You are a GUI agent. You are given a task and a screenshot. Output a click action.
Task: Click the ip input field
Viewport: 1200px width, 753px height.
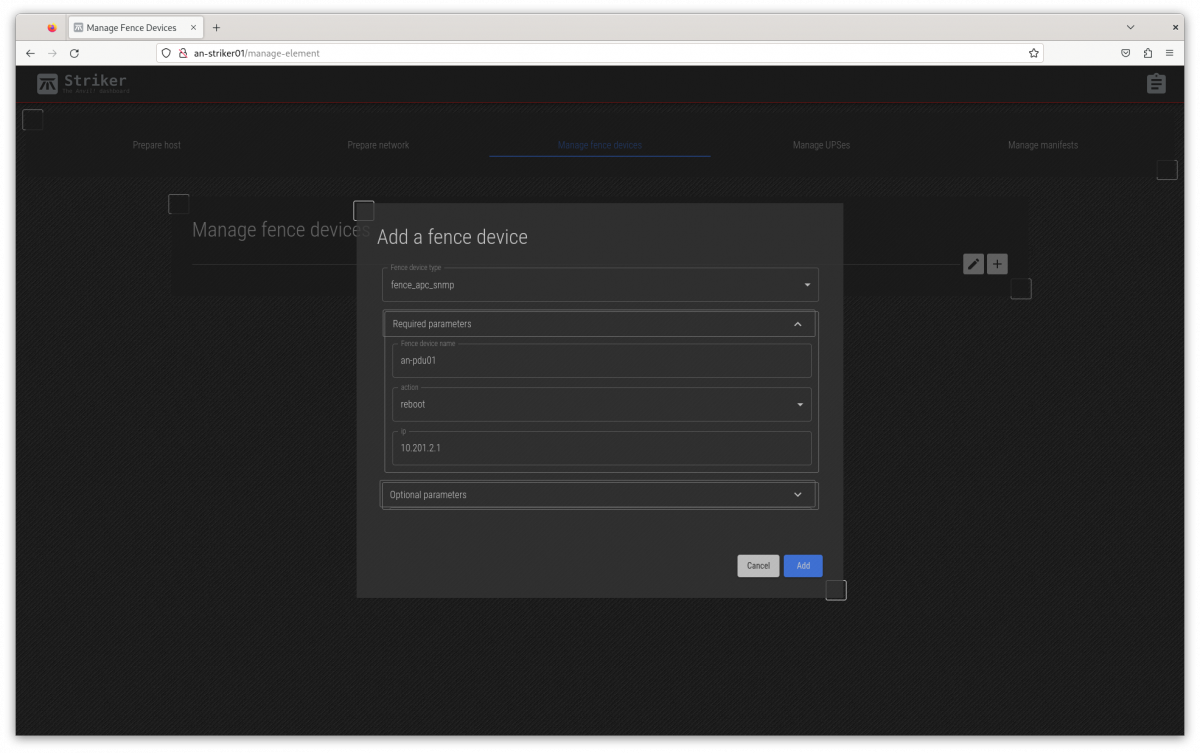click(601, 448)
